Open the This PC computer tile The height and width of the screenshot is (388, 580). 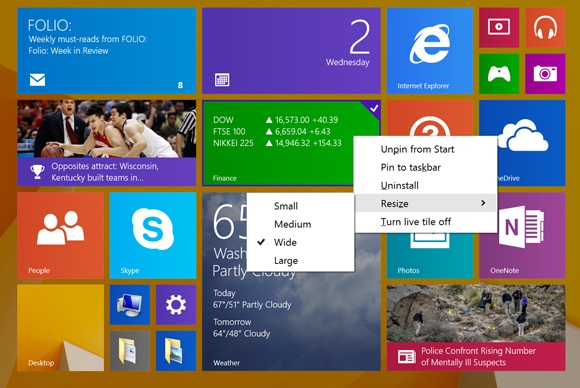tap(130, 305)
